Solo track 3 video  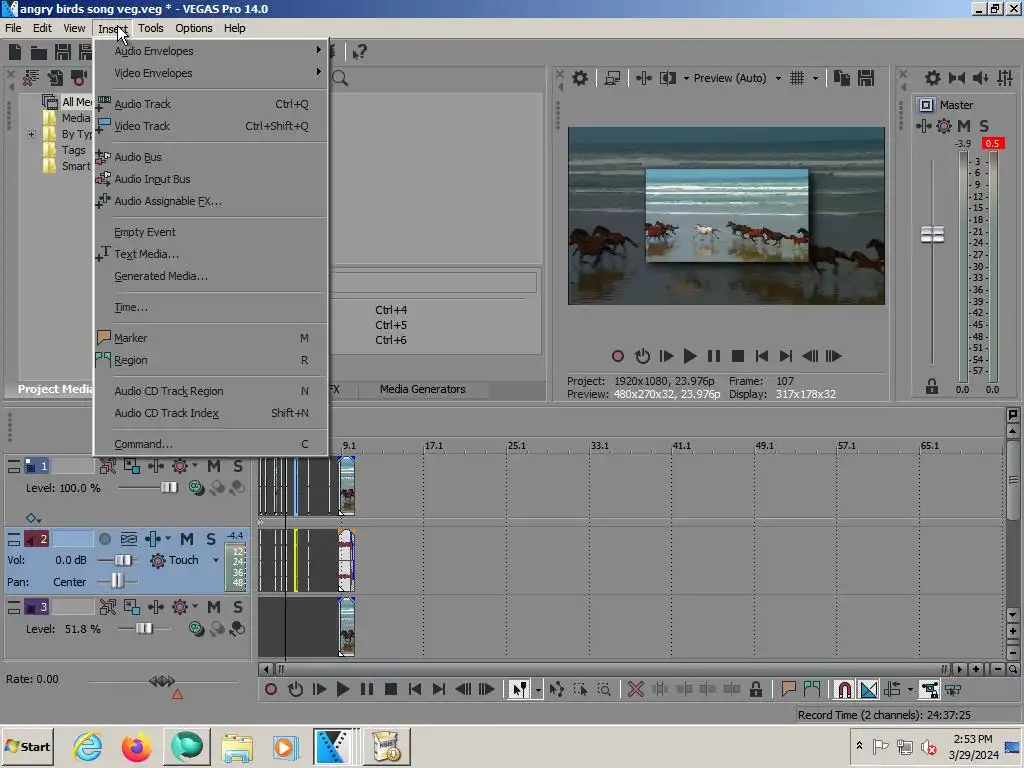click(x=238, y=607)
